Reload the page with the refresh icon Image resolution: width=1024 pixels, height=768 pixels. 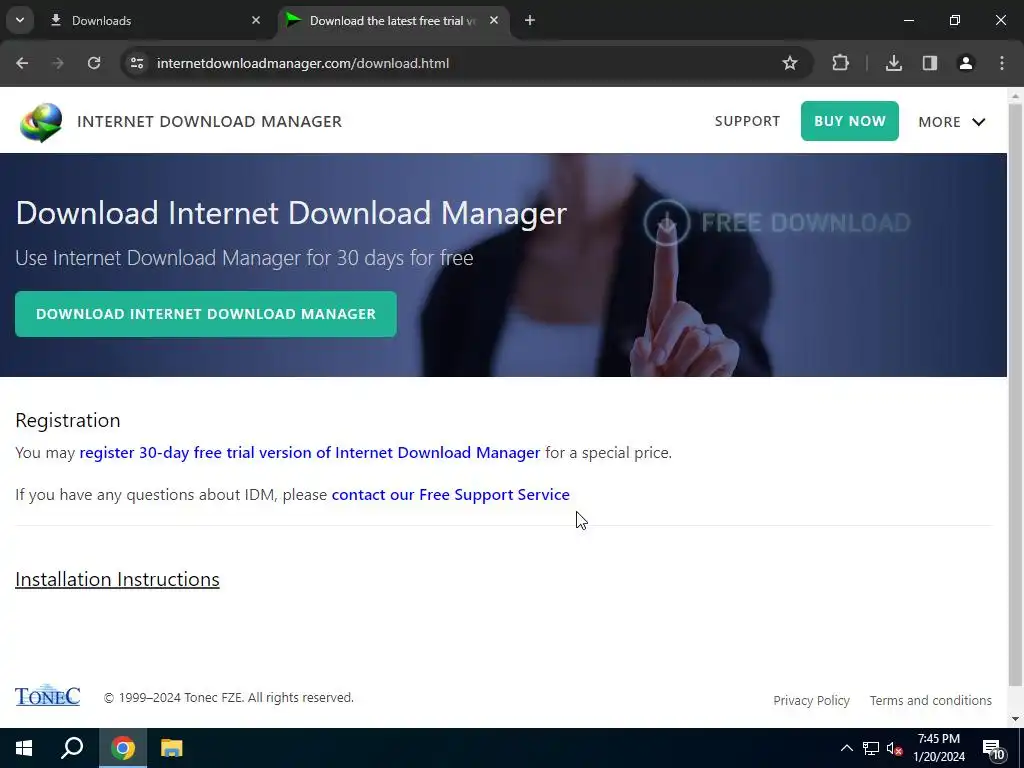click(94, 63)
